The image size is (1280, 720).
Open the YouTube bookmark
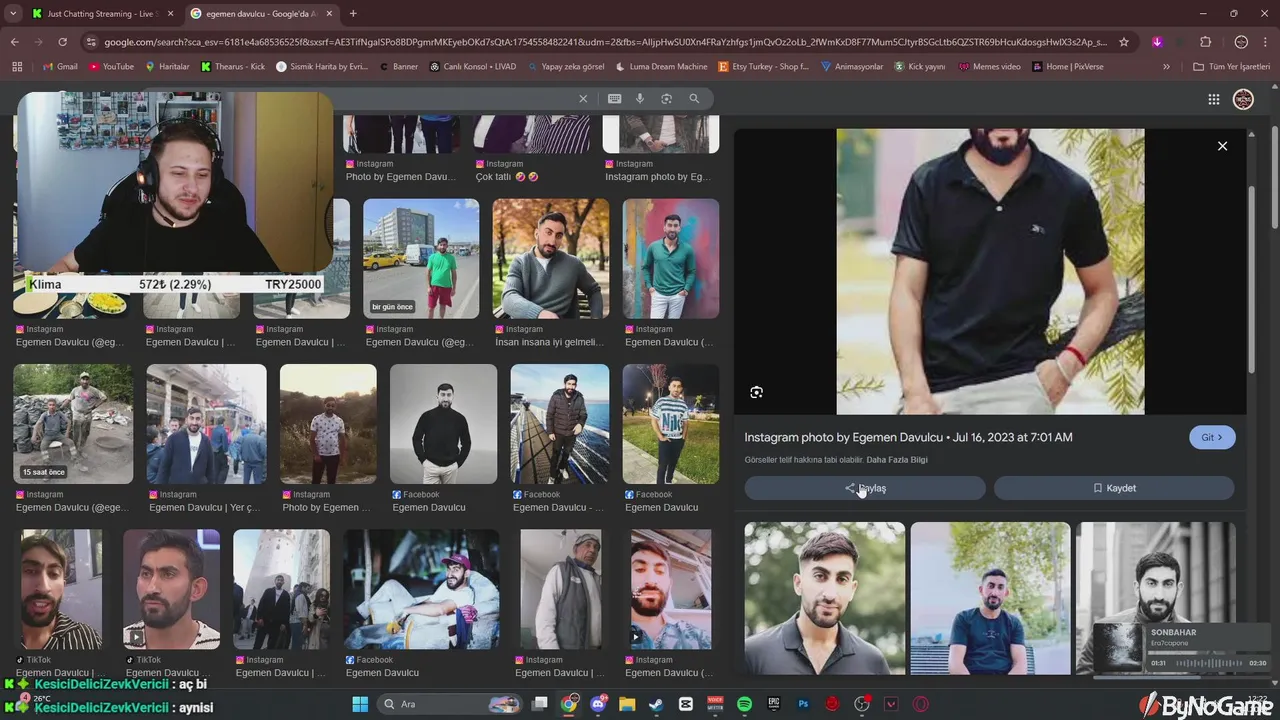111,67
